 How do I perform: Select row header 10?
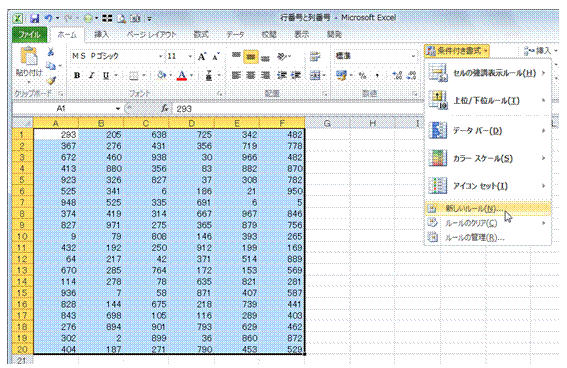(x=22, y=236)
